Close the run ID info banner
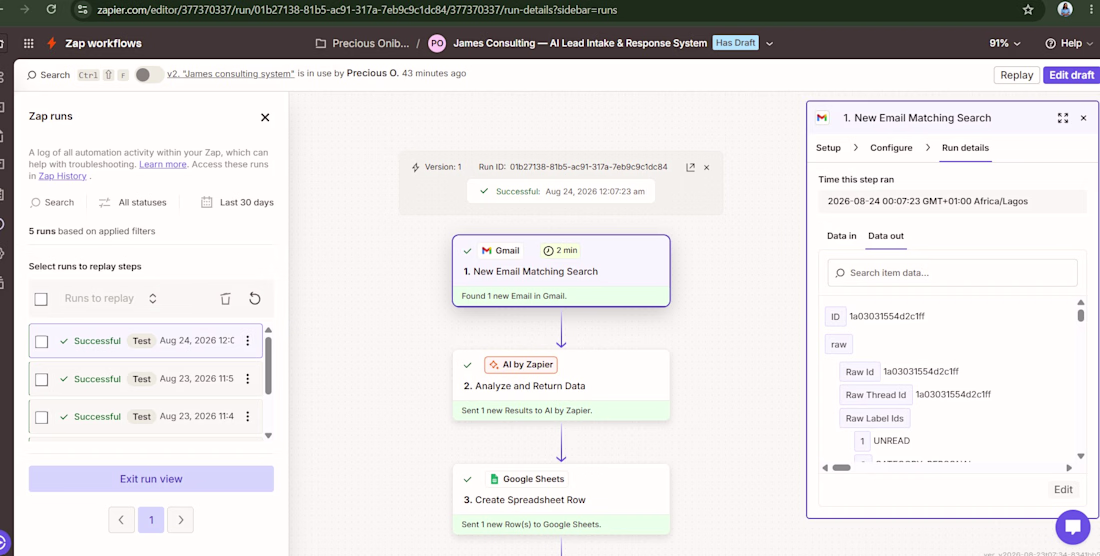The height and width of the screenshot is (556, 1100). click(x=706, y=168)
